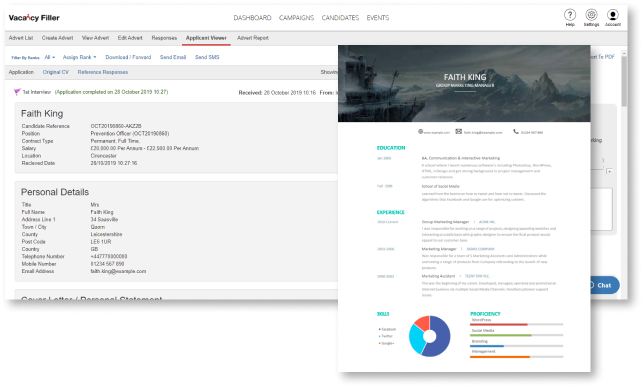Click the 1st Interview rank trophy icon
Screen dimensions: 643x387
point(17,92)
